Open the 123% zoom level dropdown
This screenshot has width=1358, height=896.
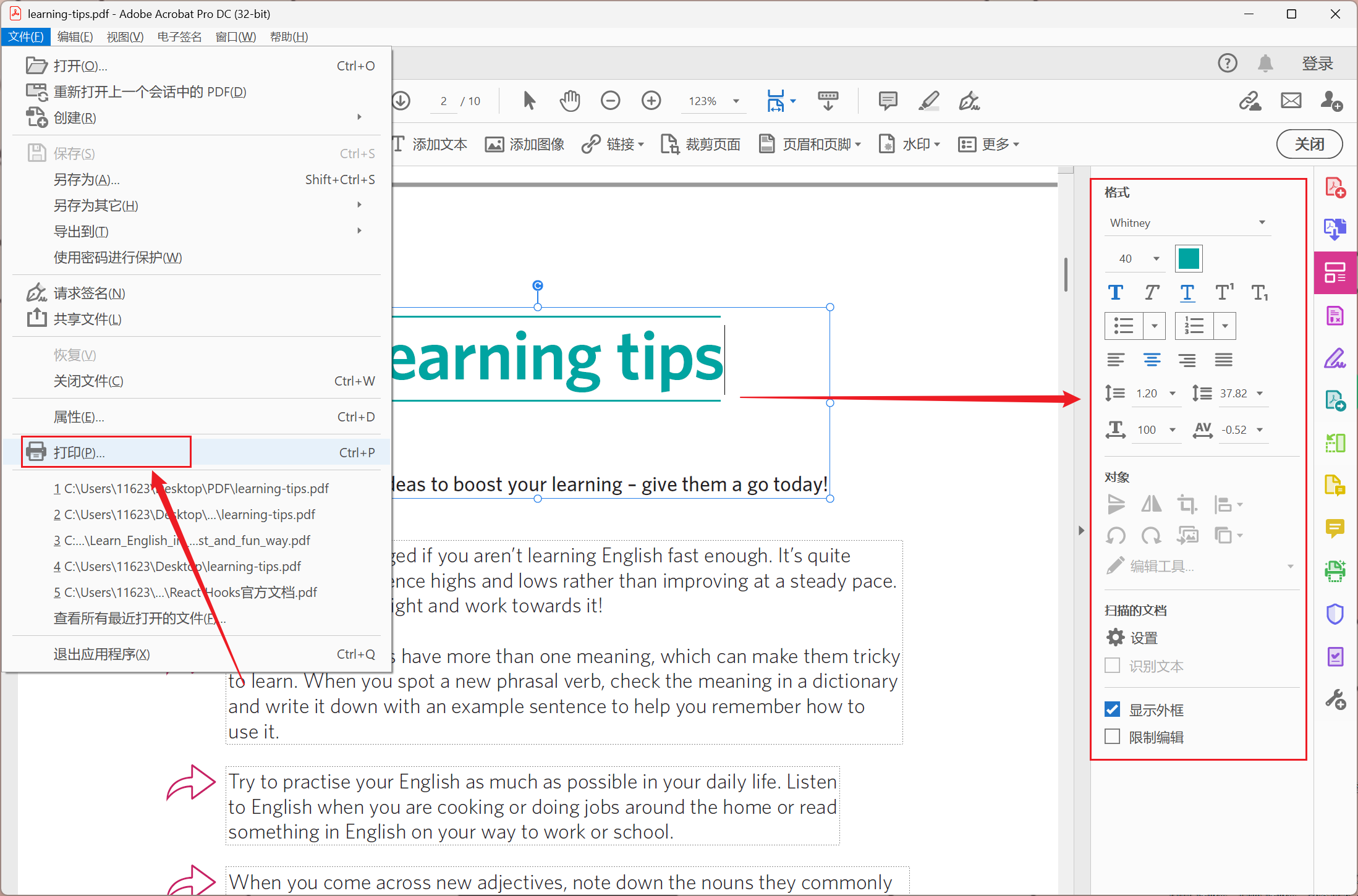tap(736, 101)
